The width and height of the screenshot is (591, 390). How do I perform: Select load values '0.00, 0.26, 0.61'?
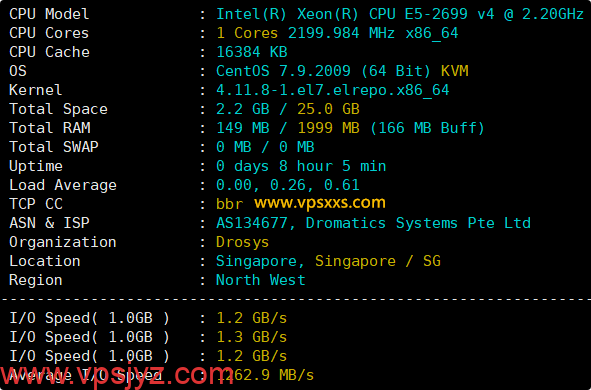(x=288, y=185)
